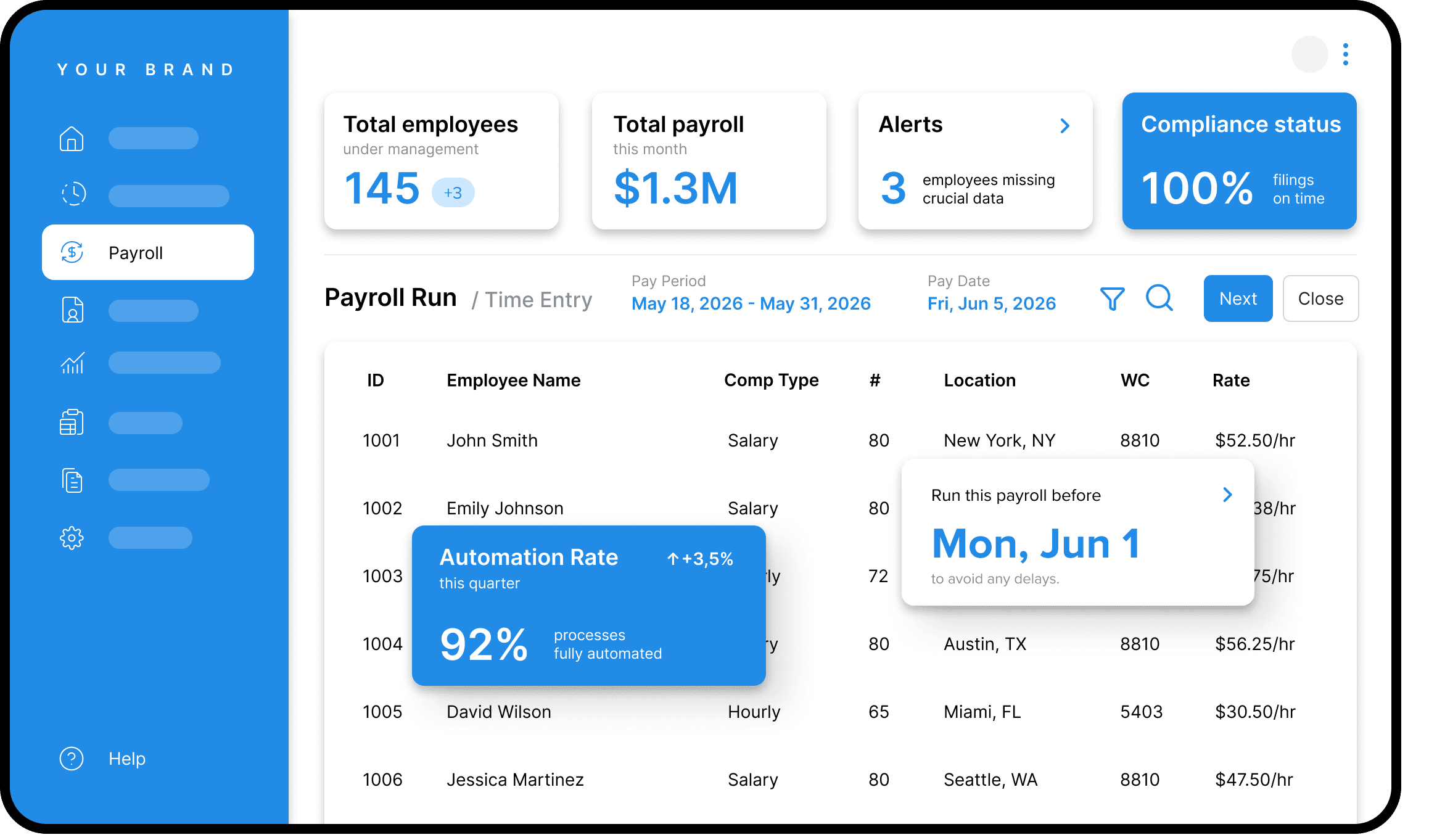1437x840 pixels.
Task: Change the Pay Period date range
Action: tap(751, 303)
